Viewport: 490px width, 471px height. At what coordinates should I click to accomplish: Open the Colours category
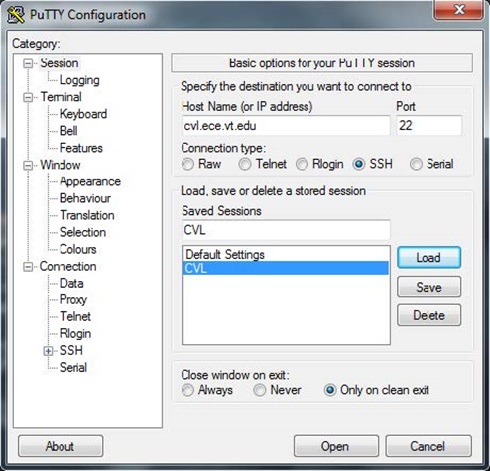click(x=78, y=249)
